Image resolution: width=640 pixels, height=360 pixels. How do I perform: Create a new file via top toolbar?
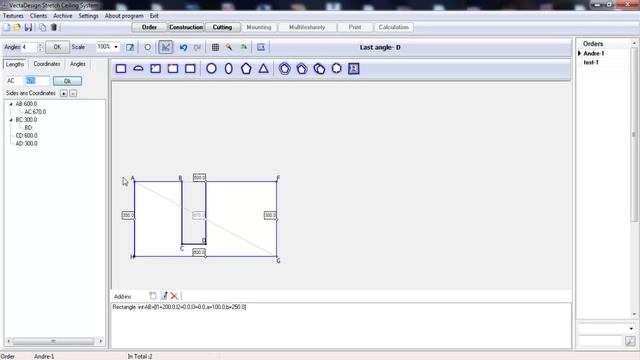click(x=7, y=27)
